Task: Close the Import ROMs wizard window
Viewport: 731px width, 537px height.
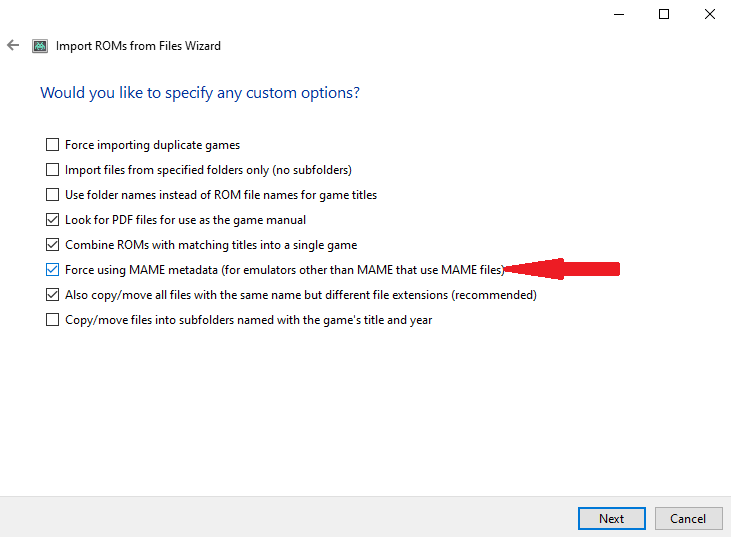Action: pos(710,14)
